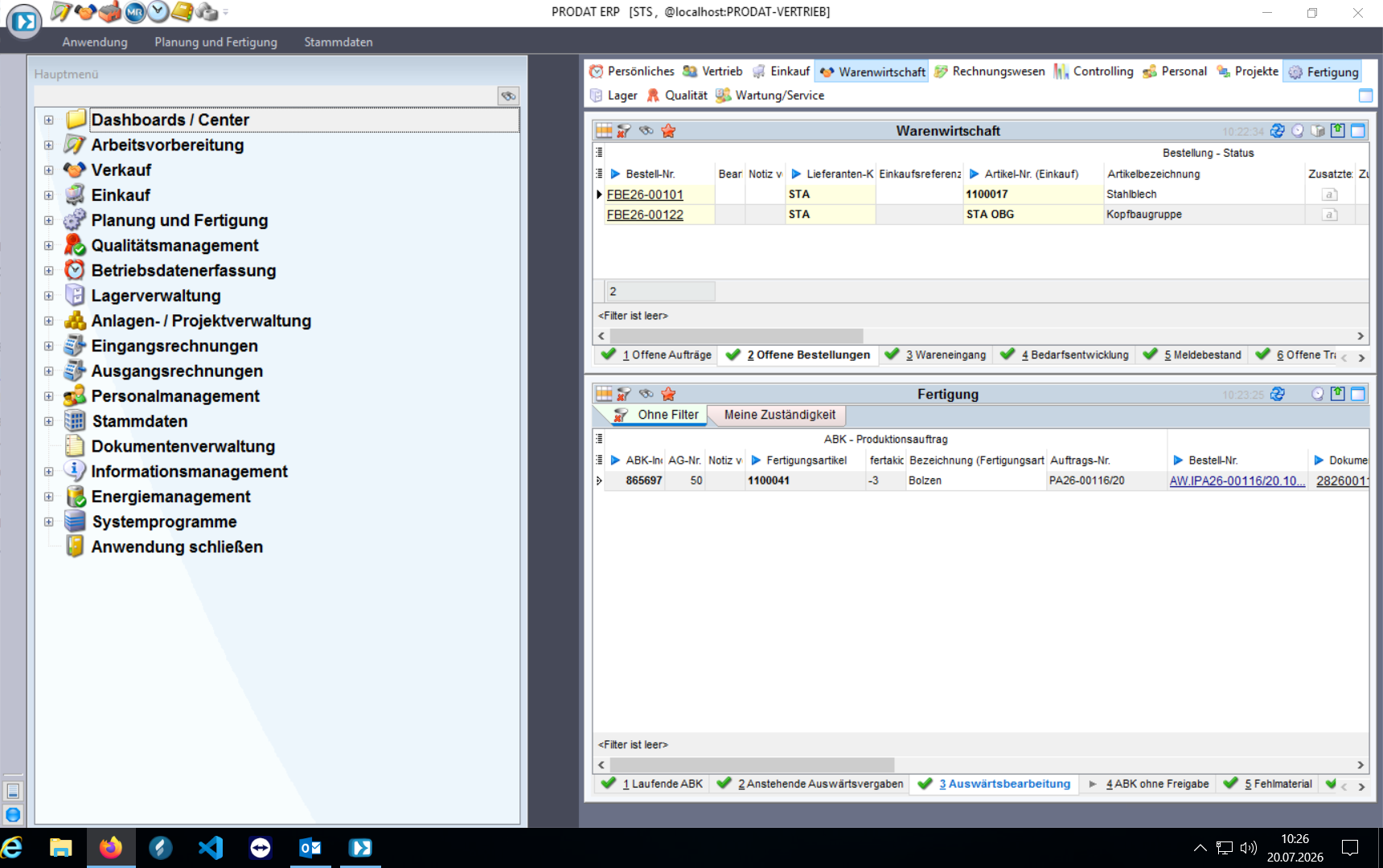Select the 5 Meldebestand tab
1383x868 pixels.
click(1192, 354)
